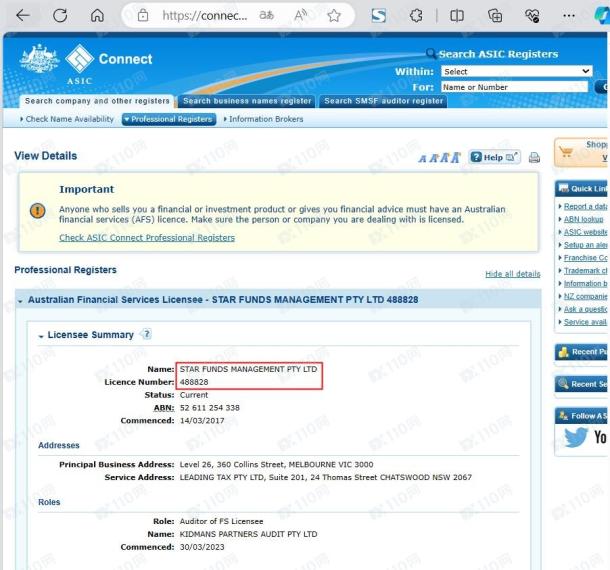Select the ABN value 52 611 254 338
Image resolution: width=610 pixels, height=570 pixels.
click(x=210, y=408)
